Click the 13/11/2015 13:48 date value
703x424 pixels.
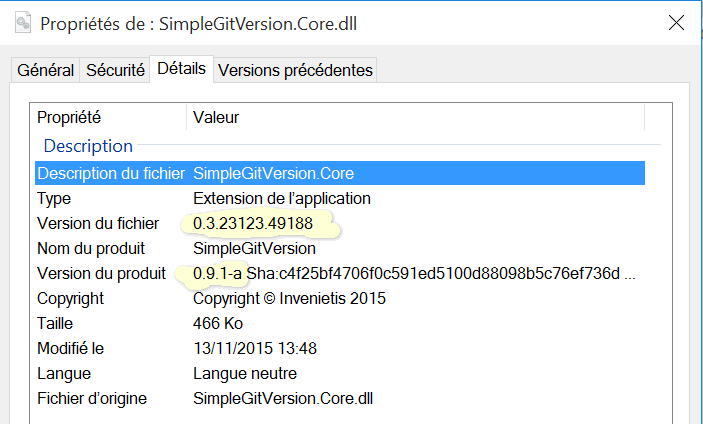[x=255, y=349]
